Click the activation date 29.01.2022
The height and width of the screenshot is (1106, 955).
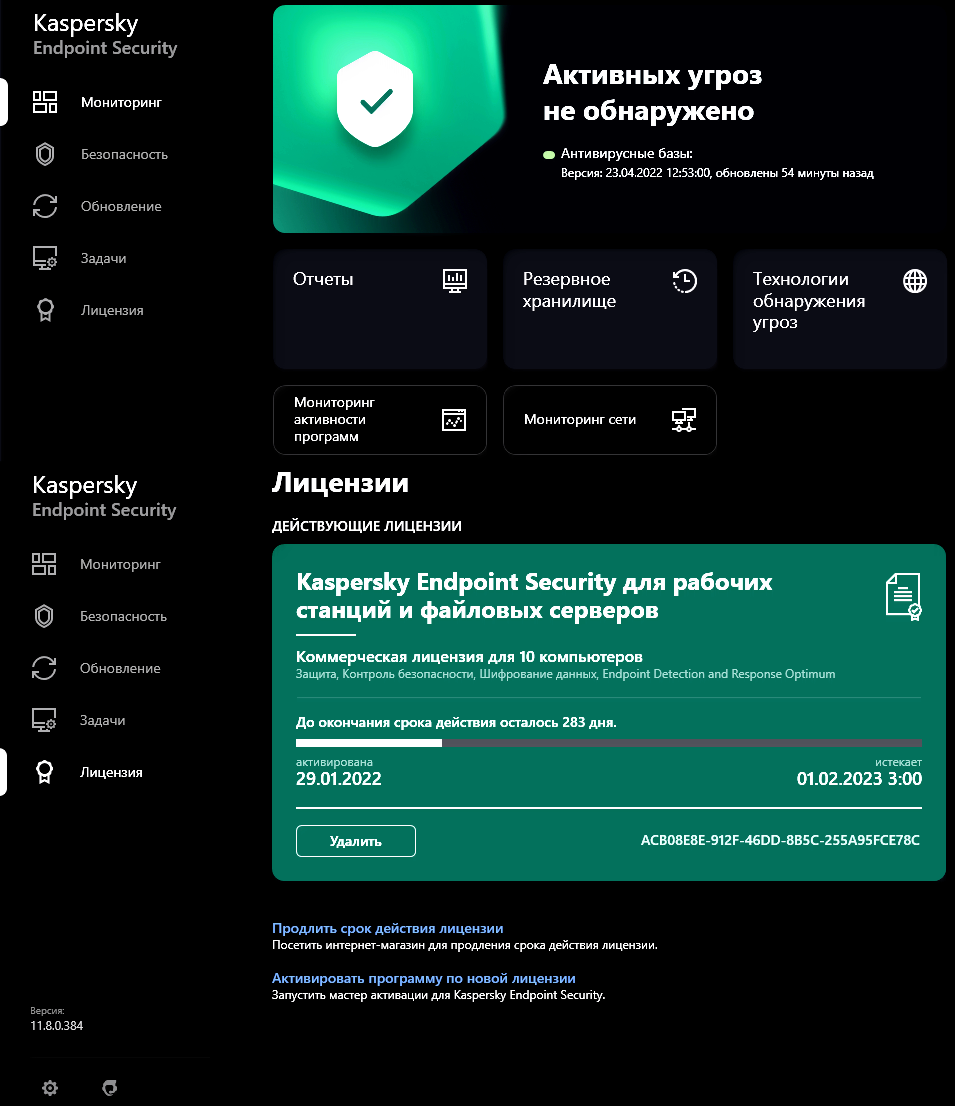339,779
